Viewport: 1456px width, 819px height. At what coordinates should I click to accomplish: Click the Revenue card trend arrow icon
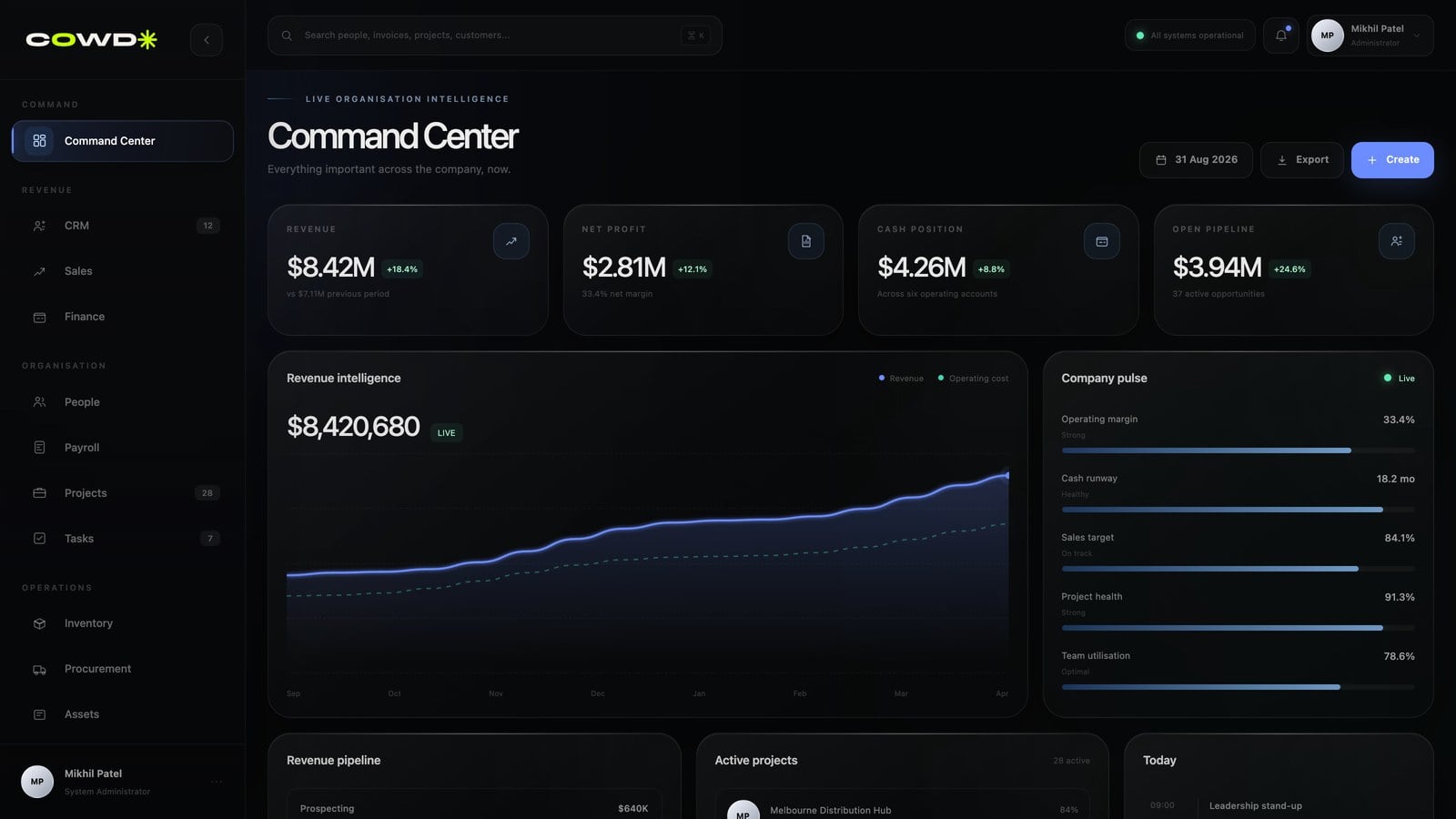coord(511,241)
